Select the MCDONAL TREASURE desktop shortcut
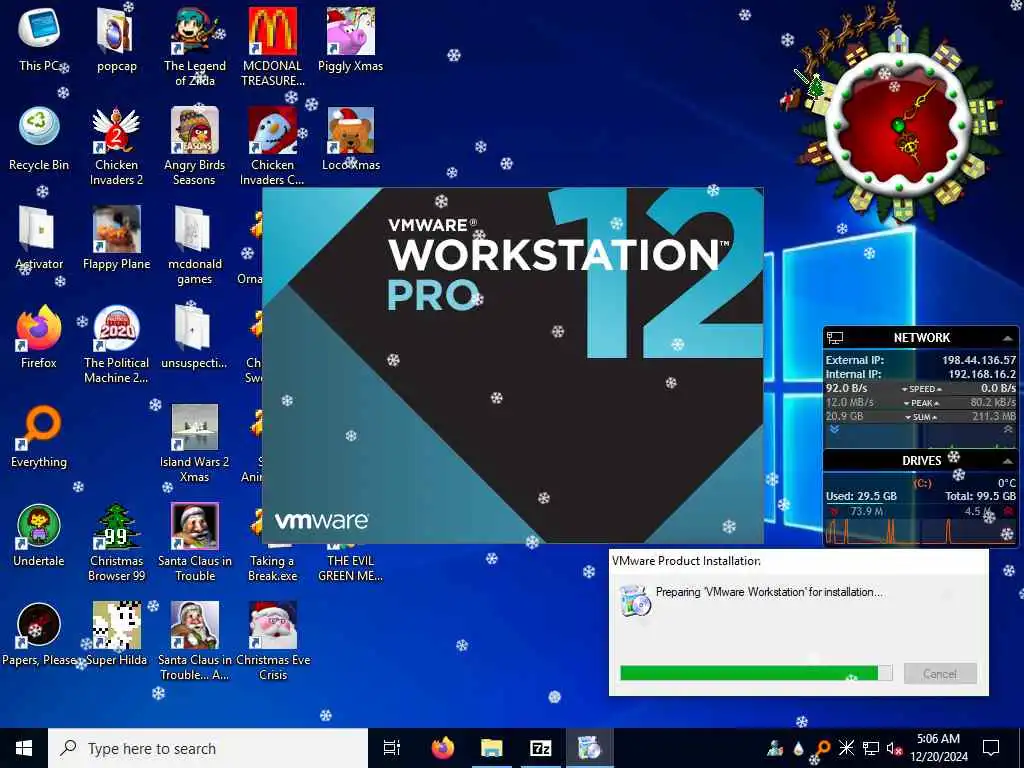This screenshot has width=1024, height=768. (272, 47)
